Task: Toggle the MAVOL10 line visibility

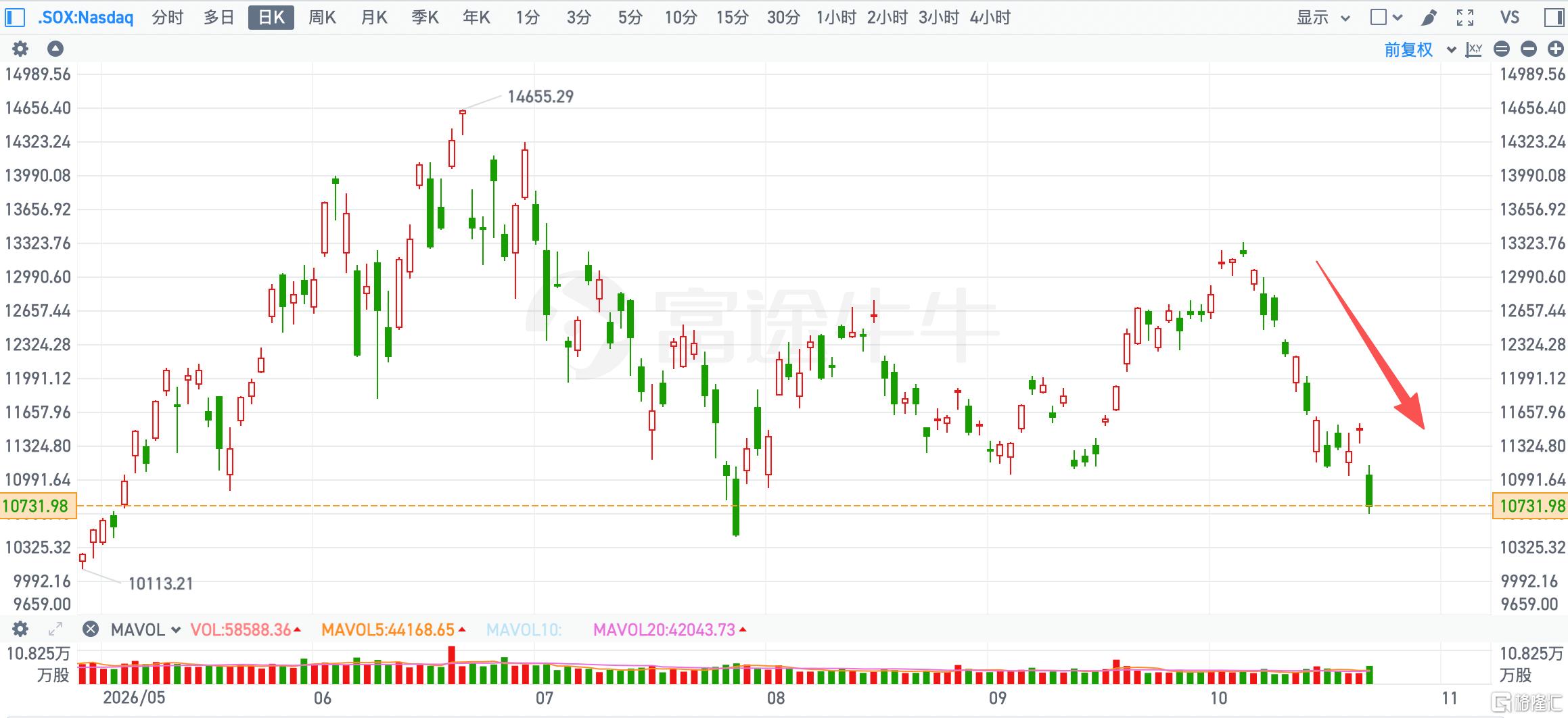Action: [524, 630]
